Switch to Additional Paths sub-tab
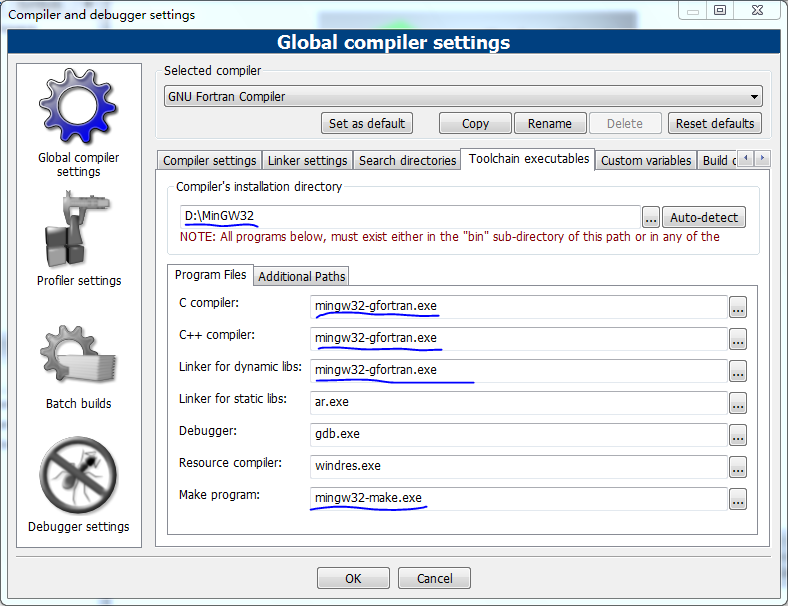The width and height of the screenshot is (788, 606). (302, 276)
